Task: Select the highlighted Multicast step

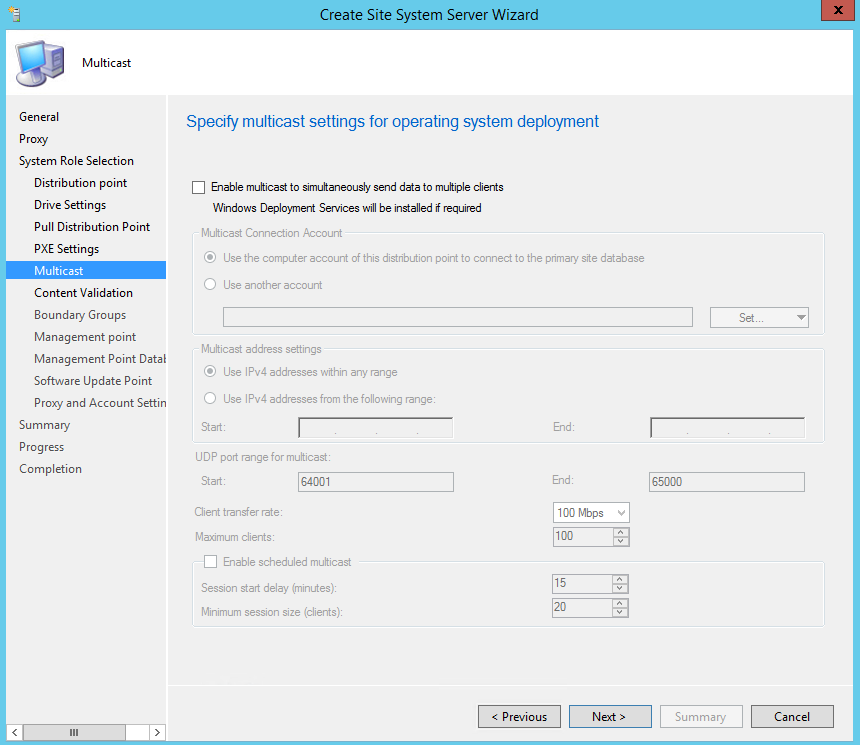Action: (86, 270)
